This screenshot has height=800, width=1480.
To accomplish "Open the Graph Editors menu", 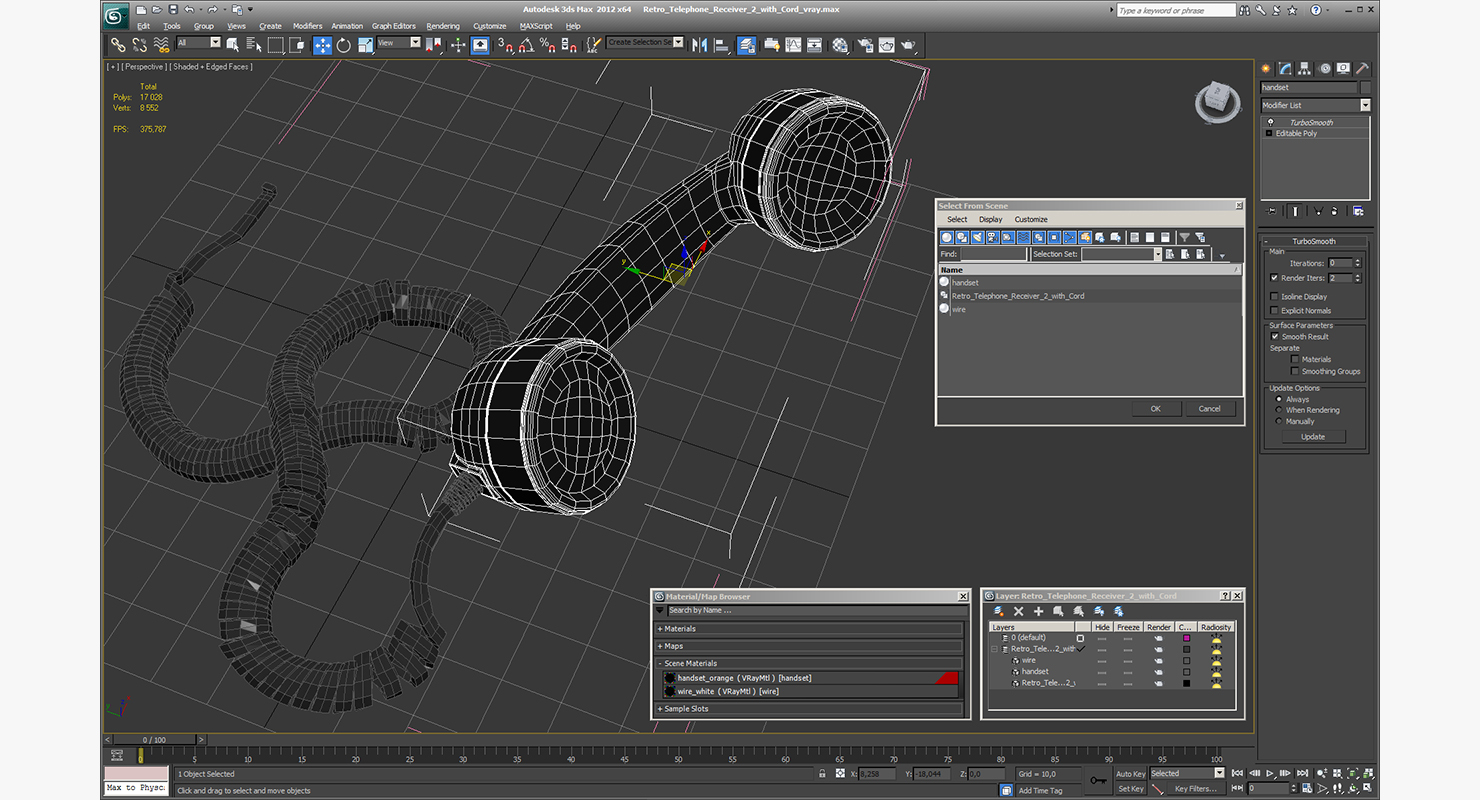I will coord(393,26).
